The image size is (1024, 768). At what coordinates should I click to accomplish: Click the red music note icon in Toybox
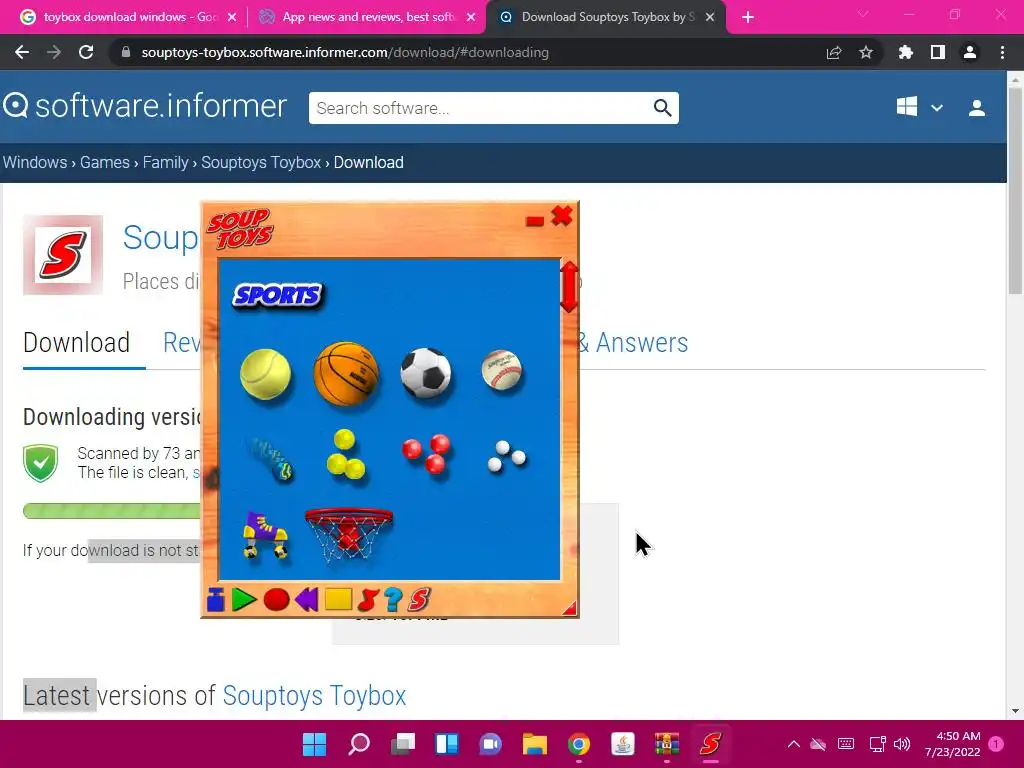(x=368, y=600)
